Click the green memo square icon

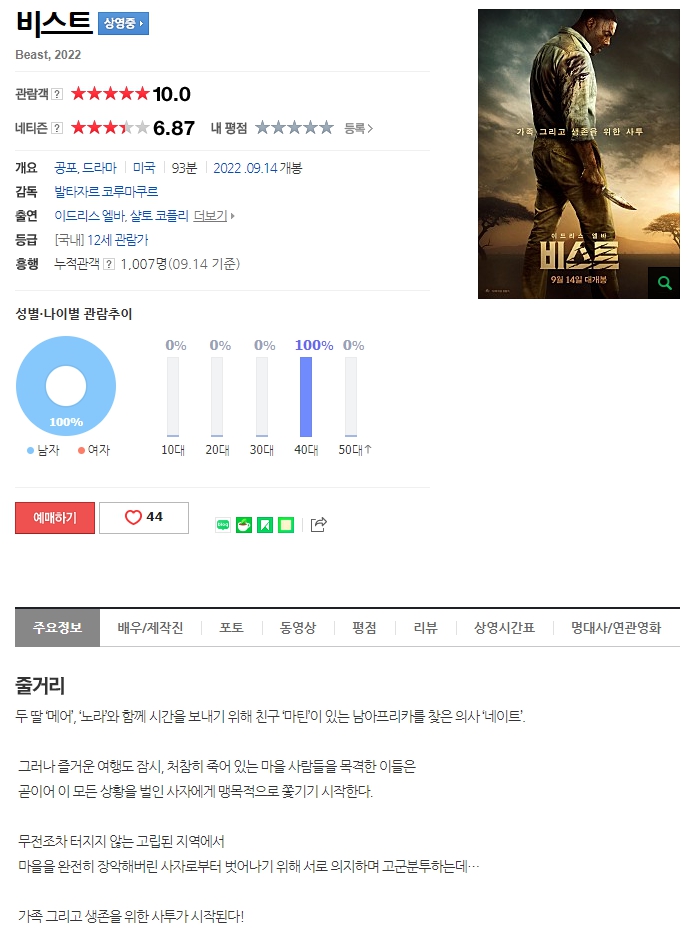click(286, 525)
